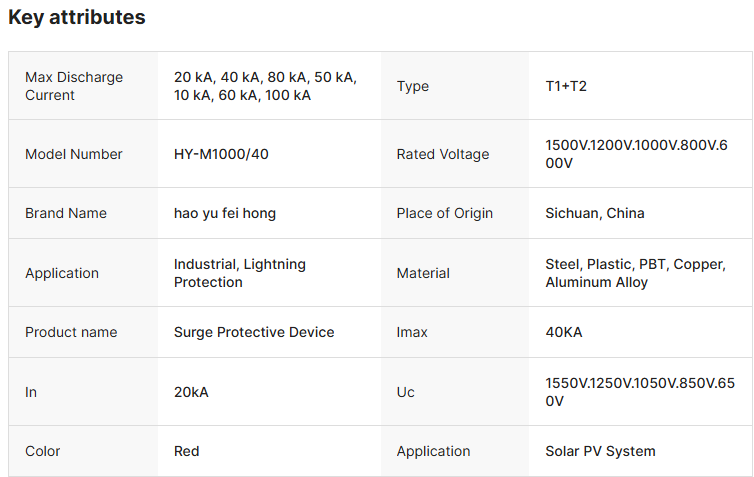This screenshot has width=754, height=477.
Task: Click the hao yu fei hong value
Action: 225,213
